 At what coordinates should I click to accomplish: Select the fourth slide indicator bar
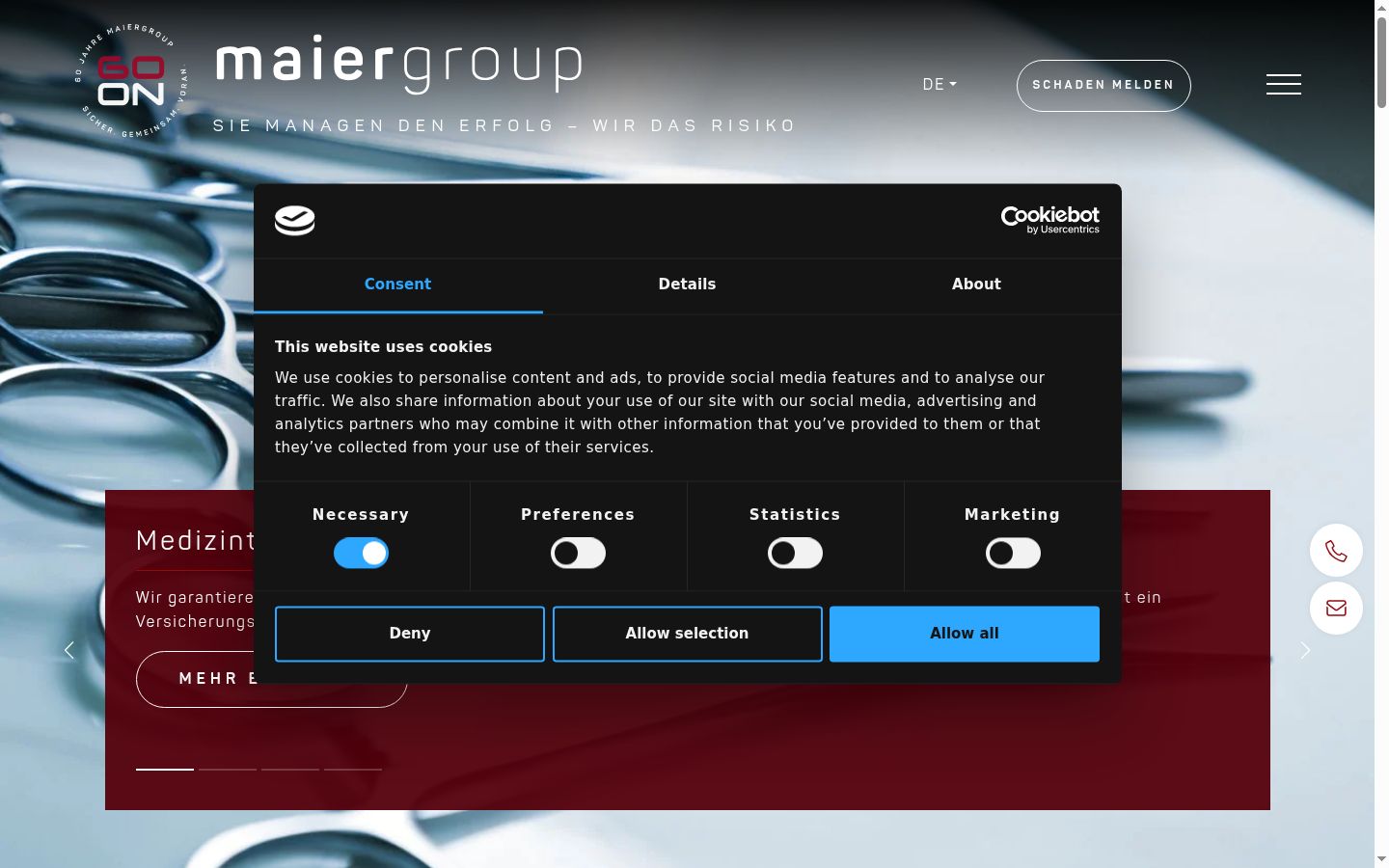point(353,769)
